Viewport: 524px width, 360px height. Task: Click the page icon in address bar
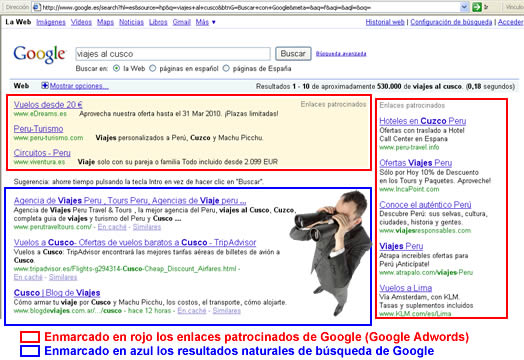pyautogui.click(x=37, y=7)
